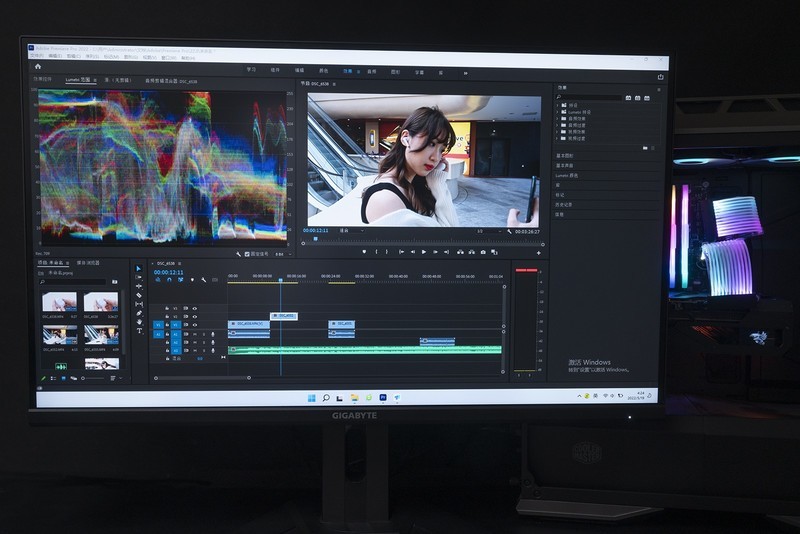
Task: Select the first clip thumbnail in Project panel
Action: point(60,301)
